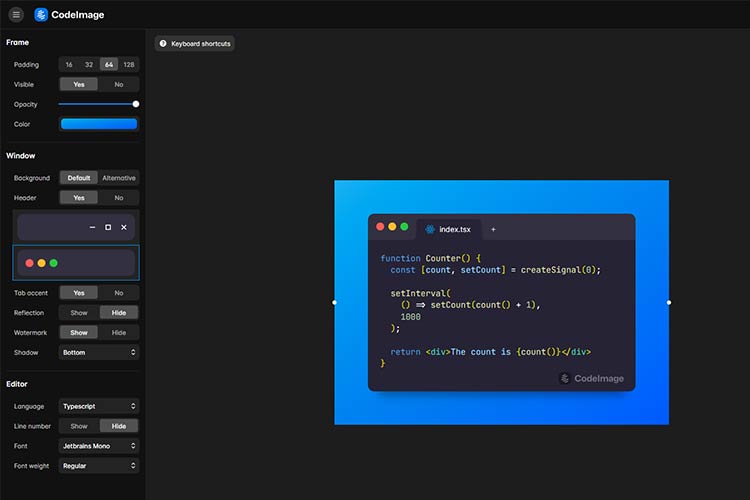
Task: Click the red dot in code window
Action: (x=380, y=227)
